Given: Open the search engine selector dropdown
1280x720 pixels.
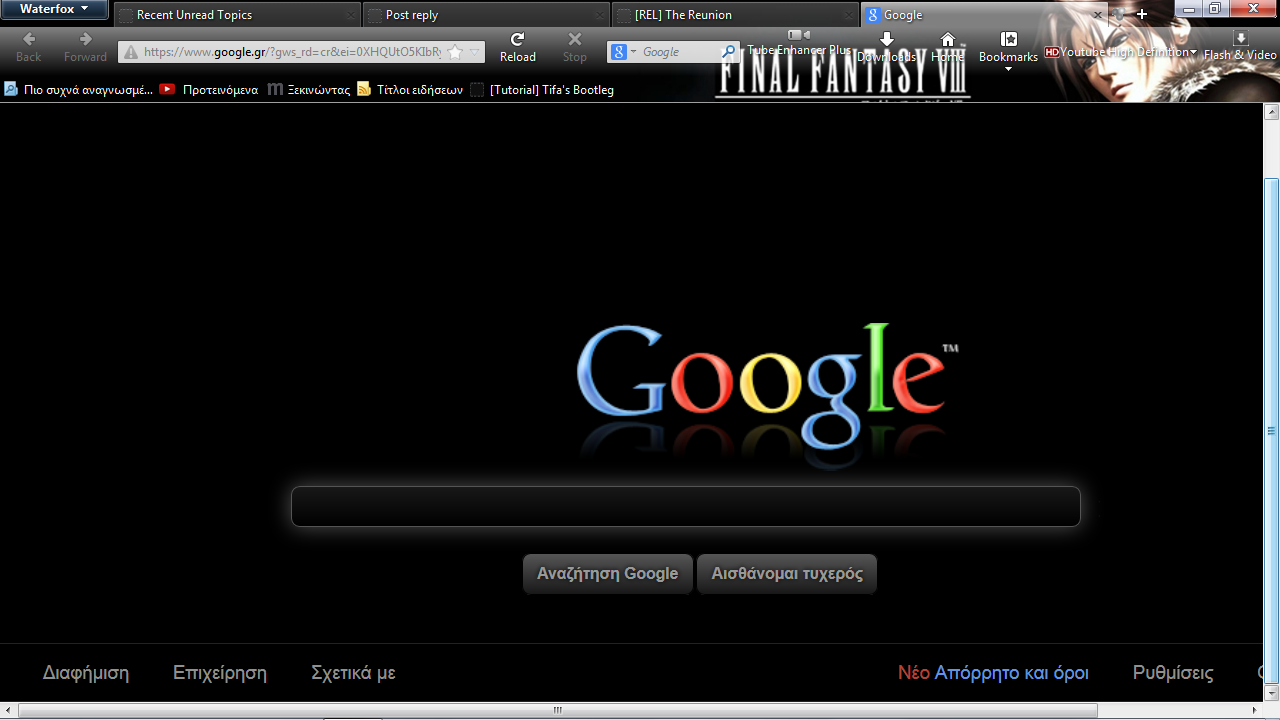Looking at the screenshot, I should [x=624, y=52].
